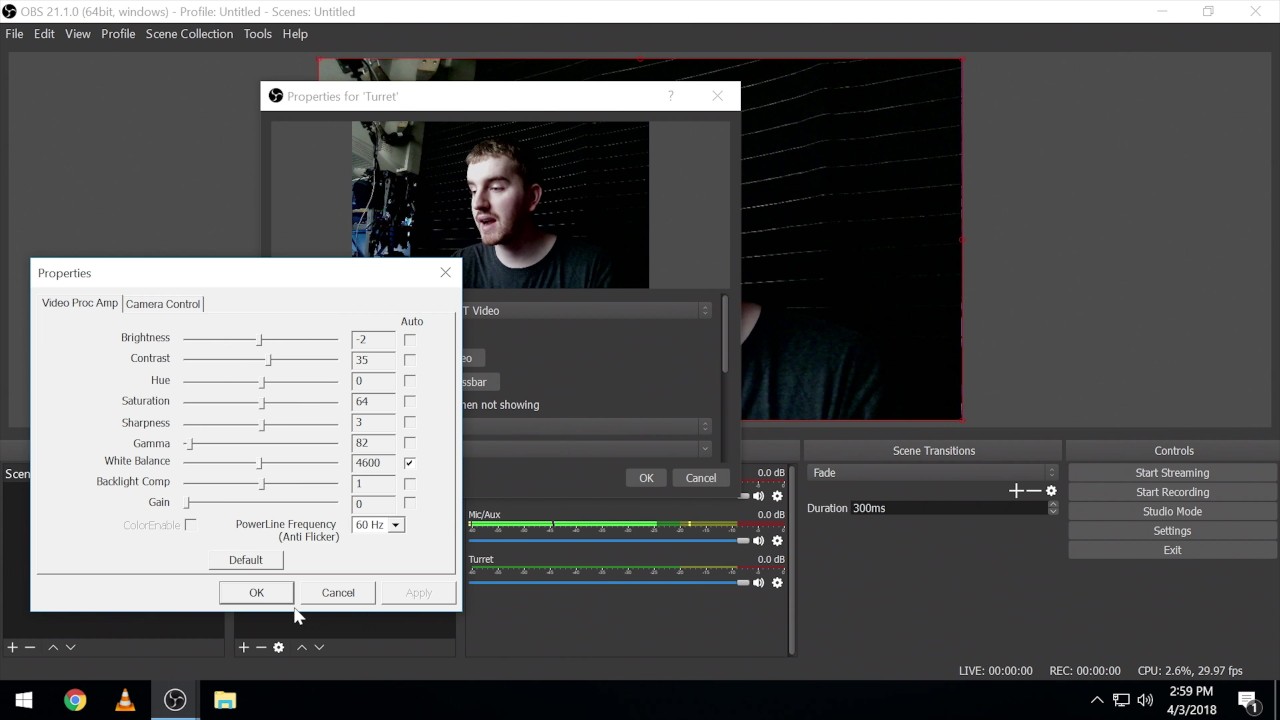The width and height of the screenshot is (1280, 720).
Task: Open the Scene Collection menu
Action: pyautogui.click(x=189, y=34)
